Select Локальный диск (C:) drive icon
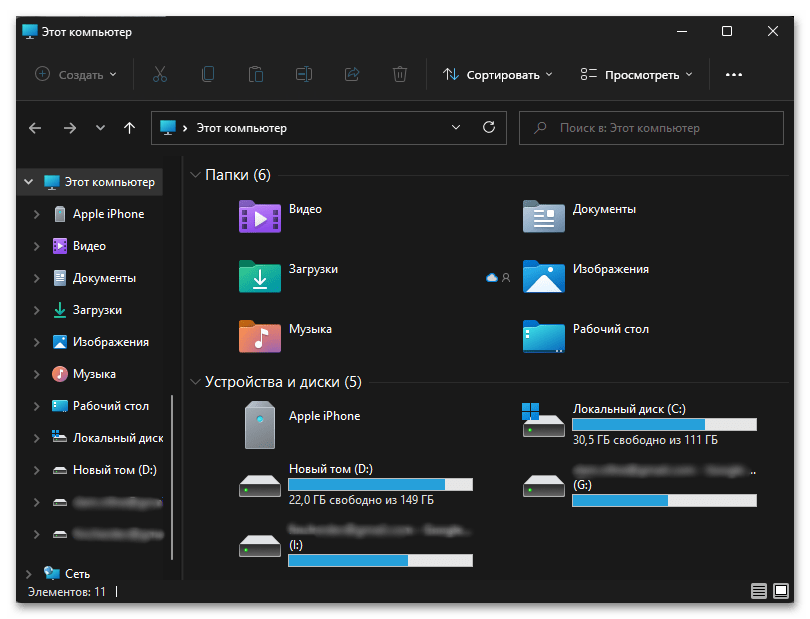Image resolution: width=810 pixels, height=619 pixels. click(x=543, y=421)
